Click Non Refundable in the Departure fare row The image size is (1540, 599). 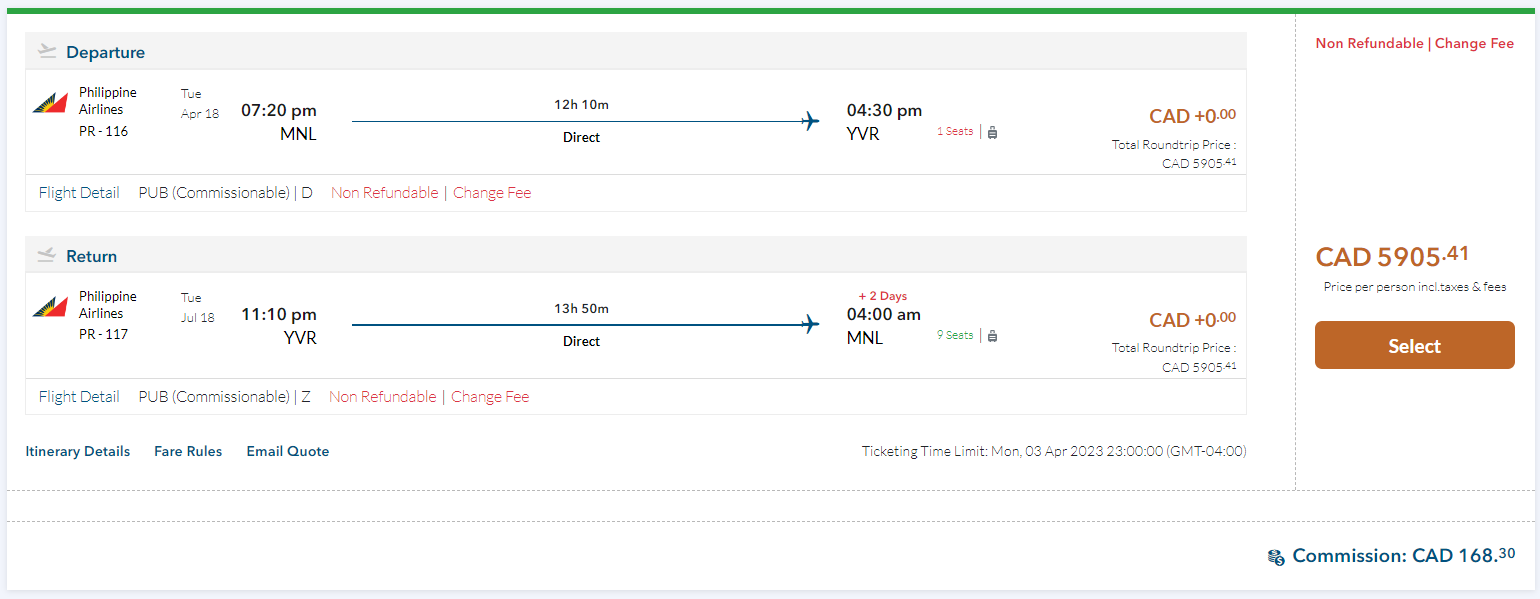384,193
